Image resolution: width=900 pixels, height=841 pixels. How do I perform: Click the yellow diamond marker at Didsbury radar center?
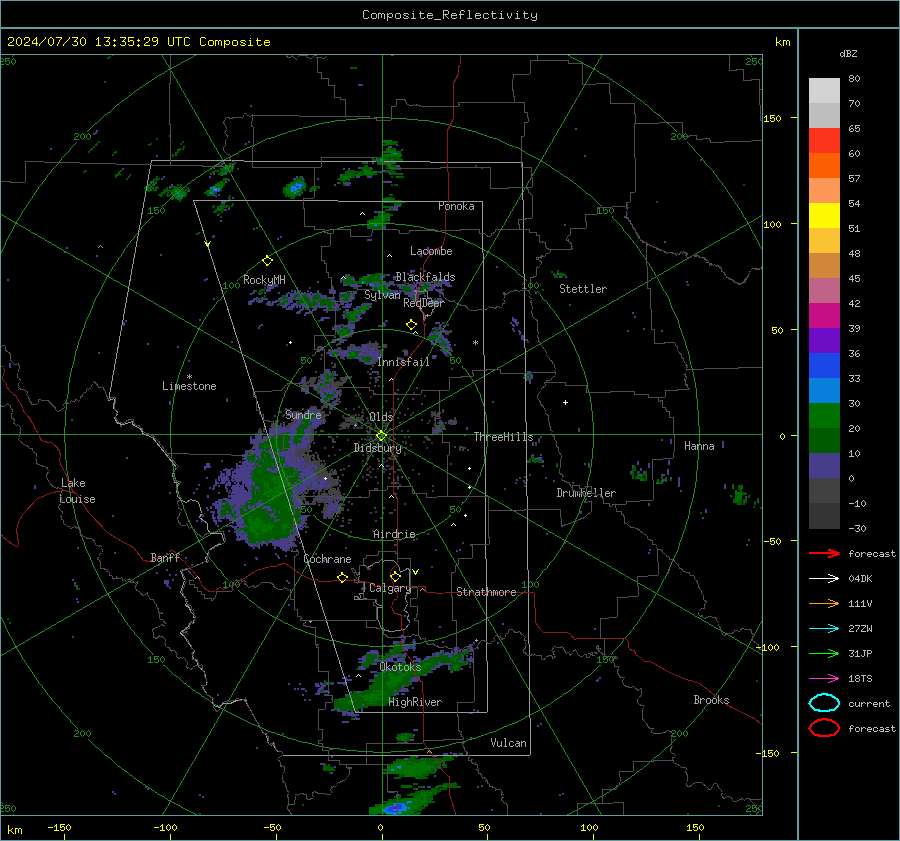[x=381, y=436]
